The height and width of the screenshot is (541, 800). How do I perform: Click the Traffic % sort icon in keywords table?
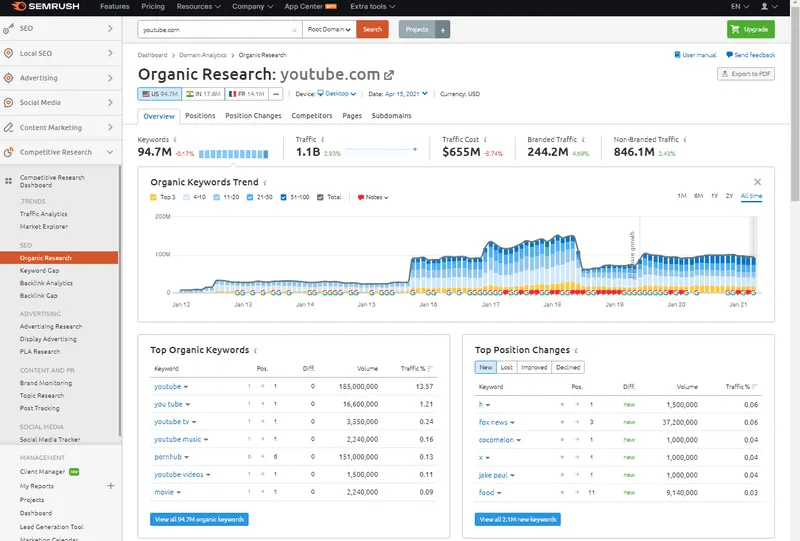pos(430,368)
